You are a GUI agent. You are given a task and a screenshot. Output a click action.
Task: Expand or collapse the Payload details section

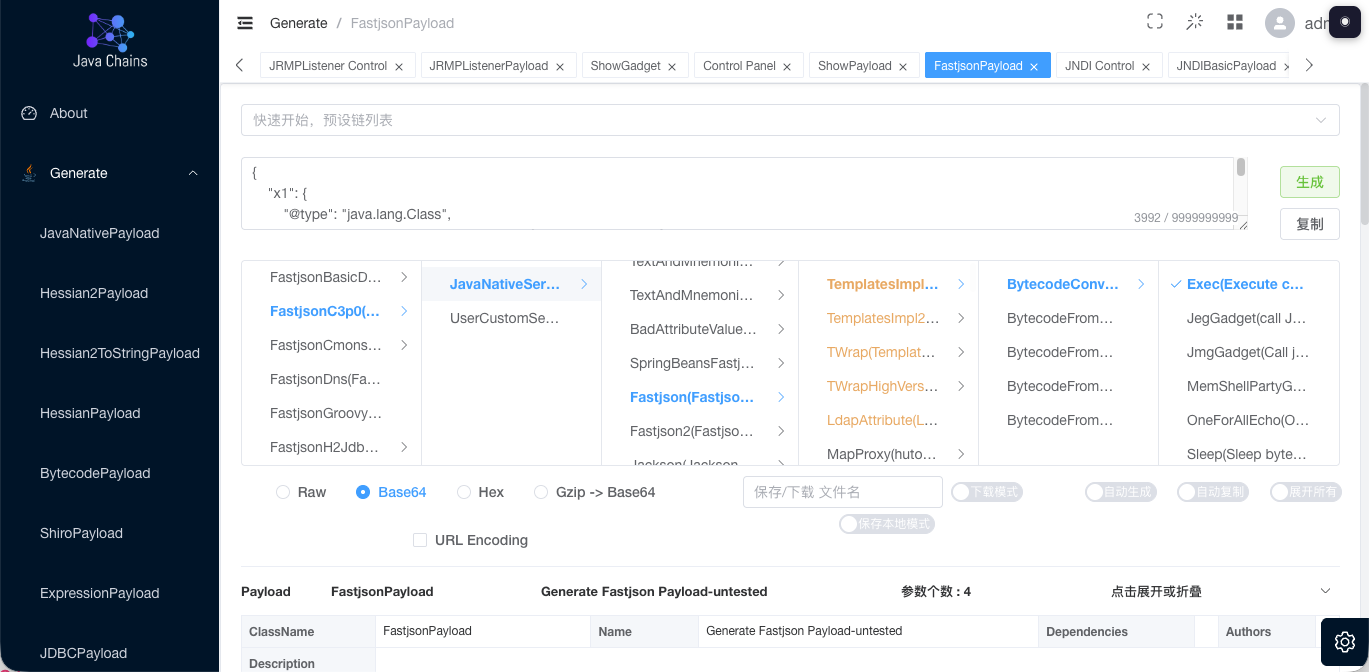(x=1326, y=591)
